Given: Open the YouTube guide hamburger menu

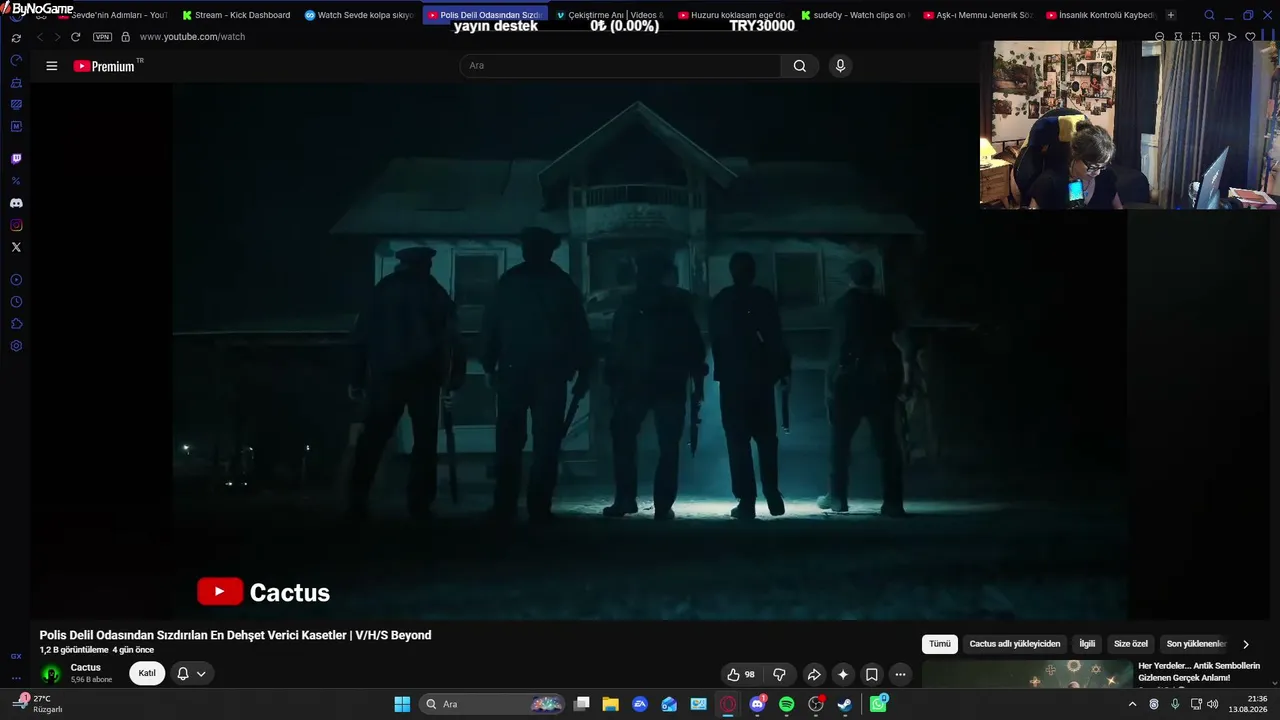Looking at the screenshot, I should [x=52, y=66].
